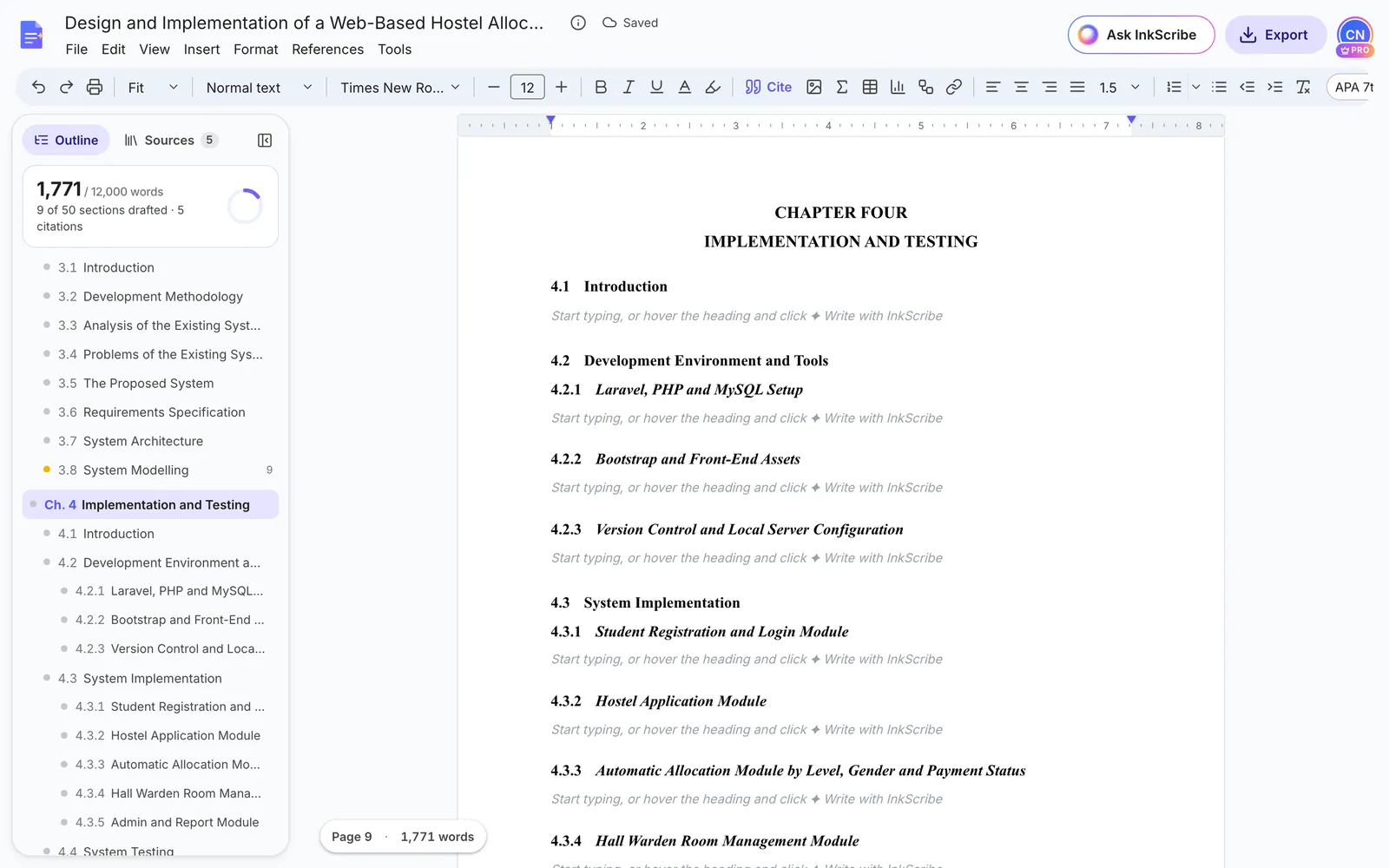Open the File menu

click(76, 49)
